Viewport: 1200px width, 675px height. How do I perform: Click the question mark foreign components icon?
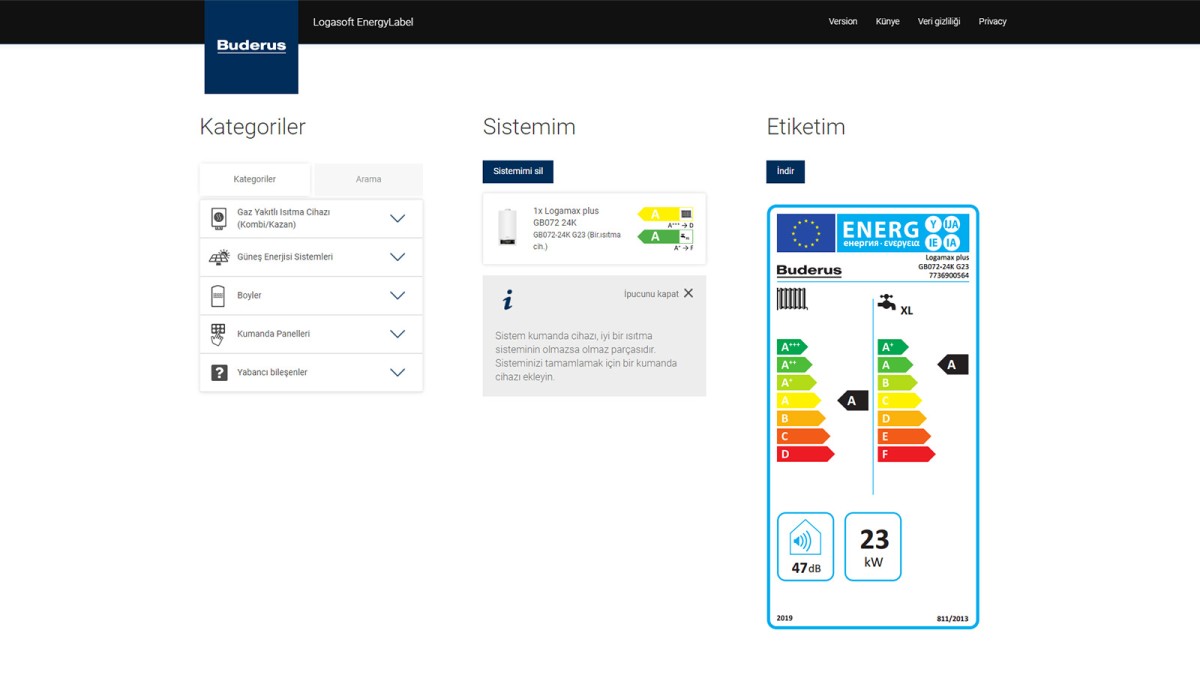click(219, 372)
